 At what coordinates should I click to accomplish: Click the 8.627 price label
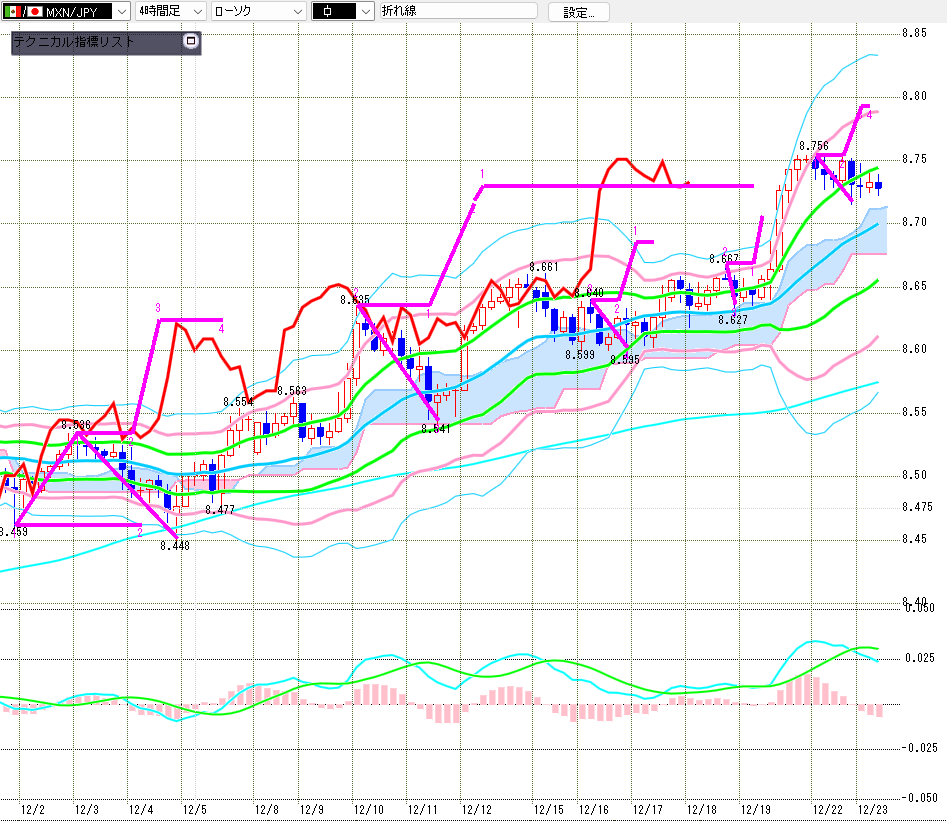(733, 319)
